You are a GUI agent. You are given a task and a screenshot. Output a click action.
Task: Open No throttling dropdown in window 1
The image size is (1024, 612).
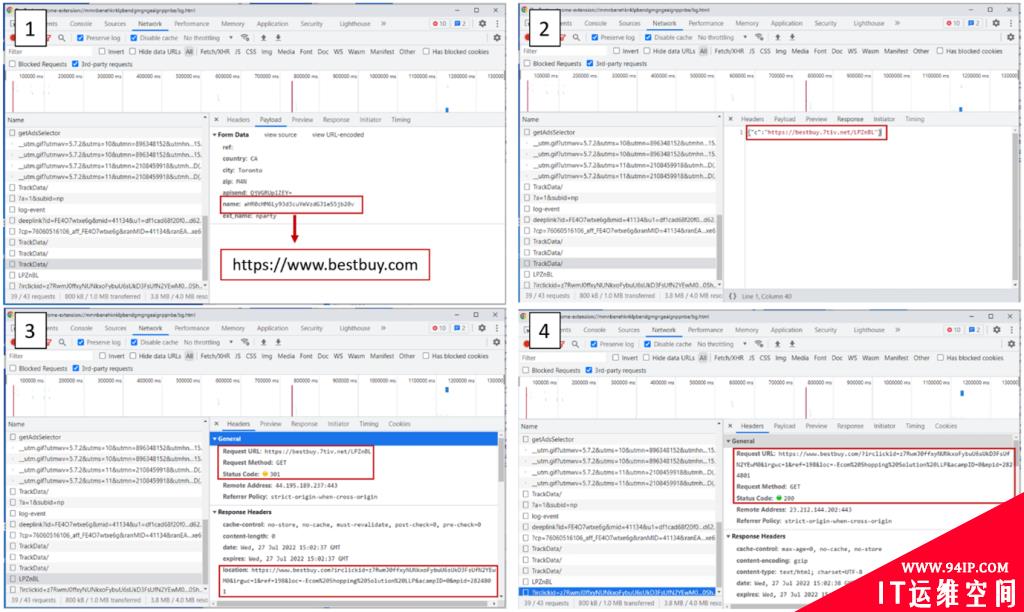(208, 38)
